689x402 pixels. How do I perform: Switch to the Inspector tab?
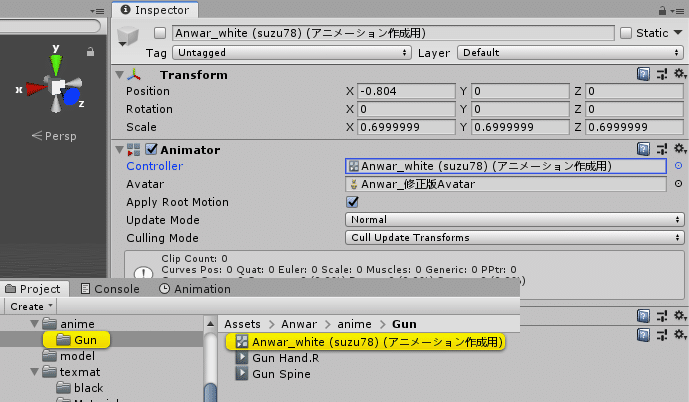[x=155, y=10]
